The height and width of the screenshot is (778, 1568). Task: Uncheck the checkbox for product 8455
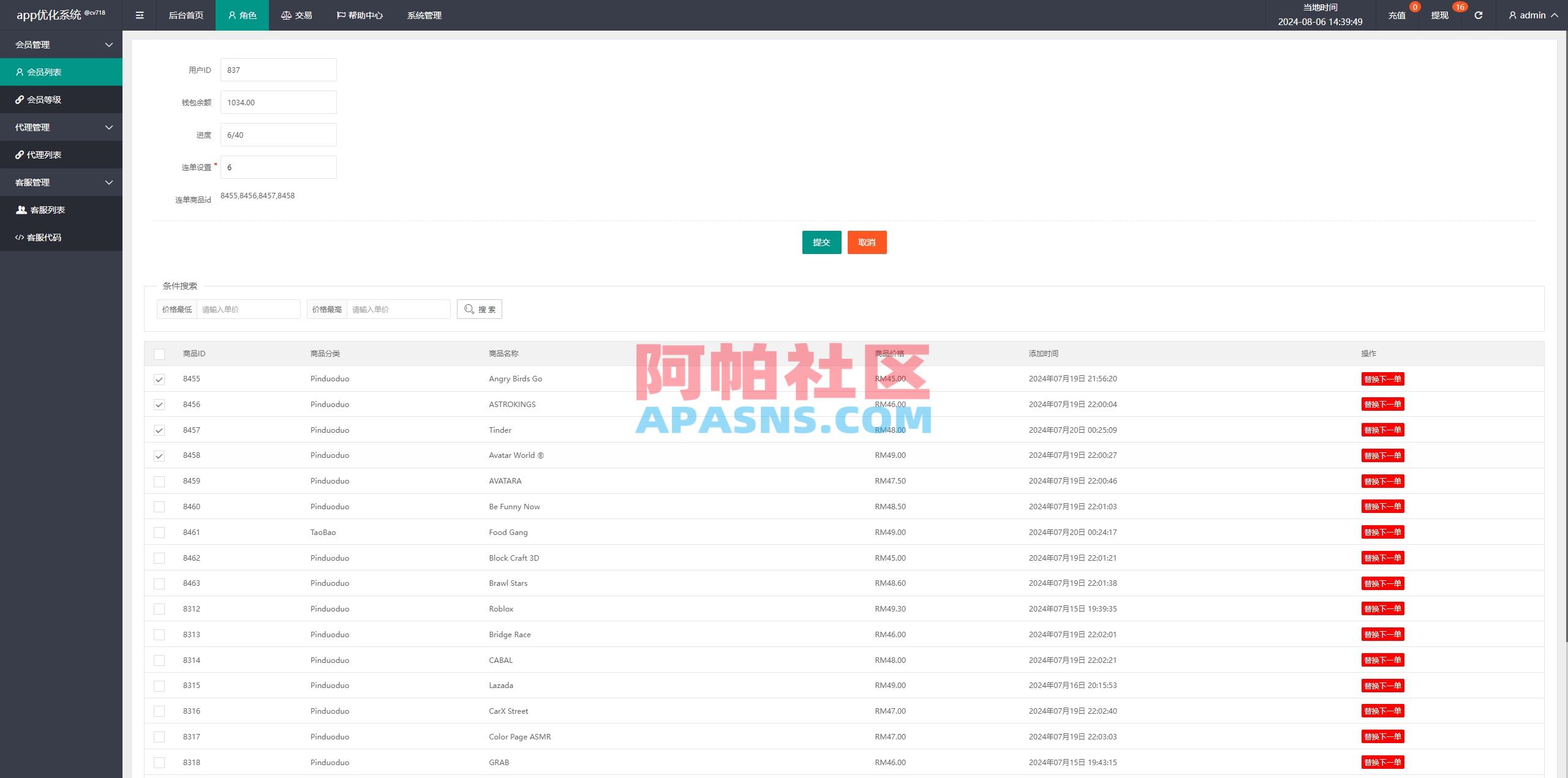point(160,379)
